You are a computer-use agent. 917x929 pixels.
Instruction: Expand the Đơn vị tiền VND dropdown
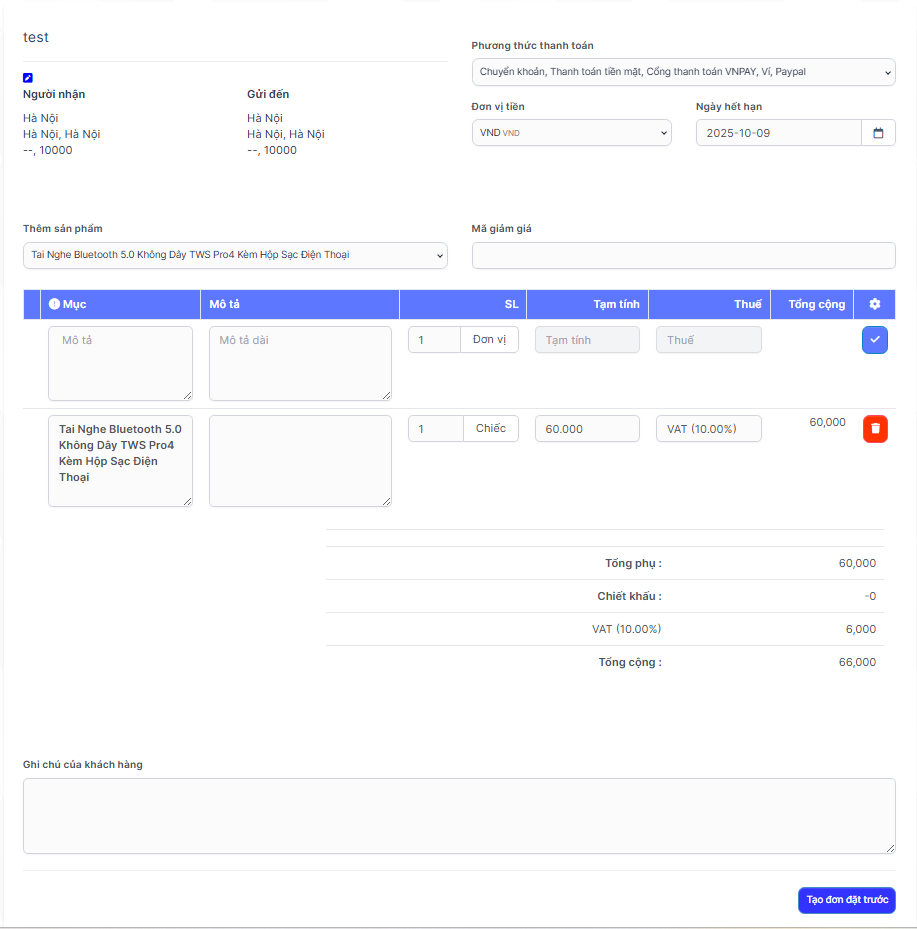click(571, 133)
